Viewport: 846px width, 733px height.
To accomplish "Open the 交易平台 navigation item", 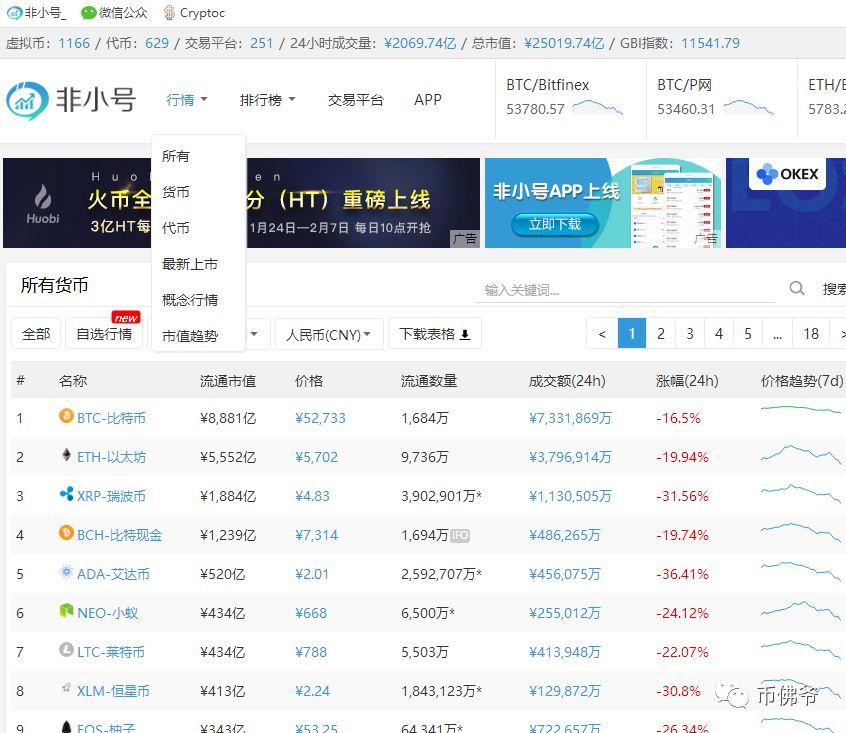I will click(x=356, y=100).
